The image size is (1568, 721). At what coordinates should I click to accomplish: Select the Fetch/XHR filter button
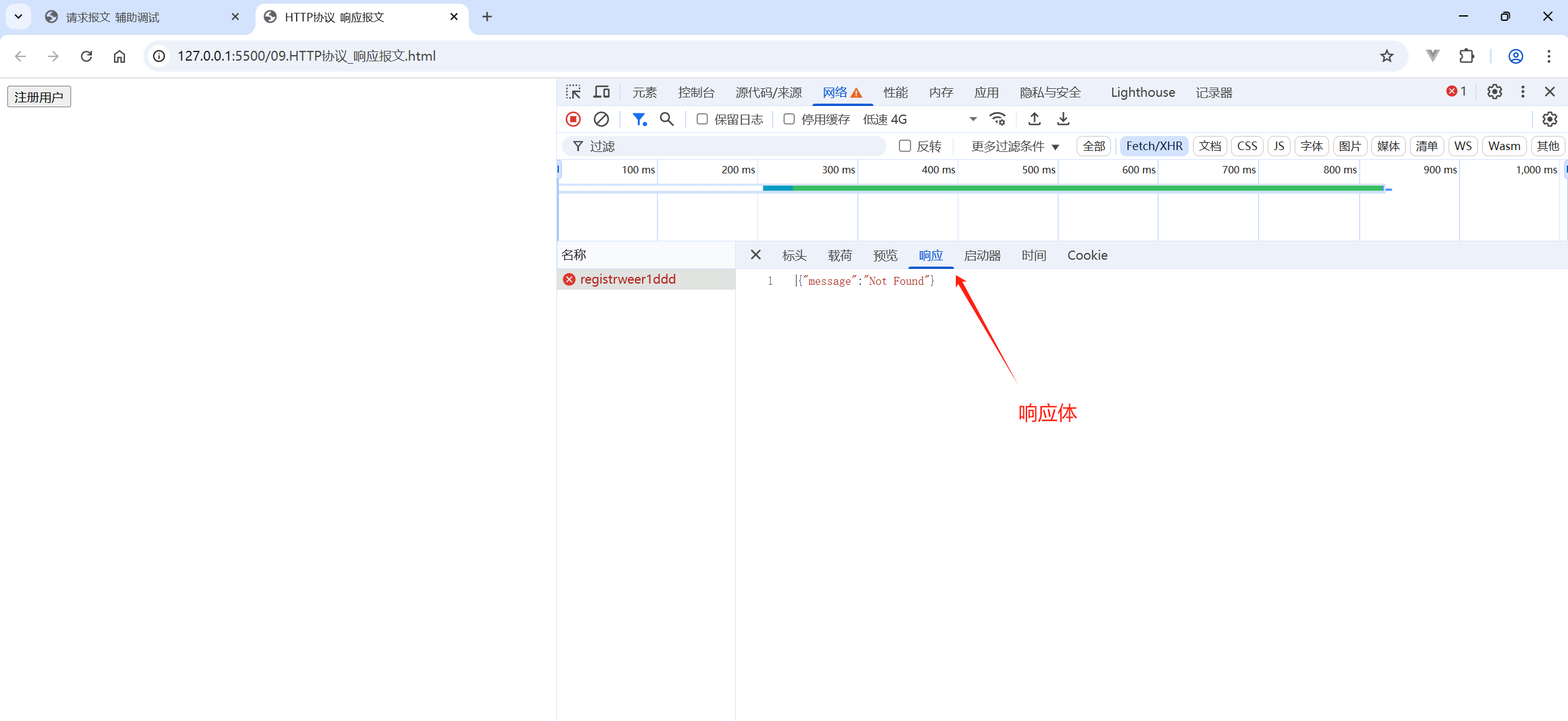coord(1154,146)
